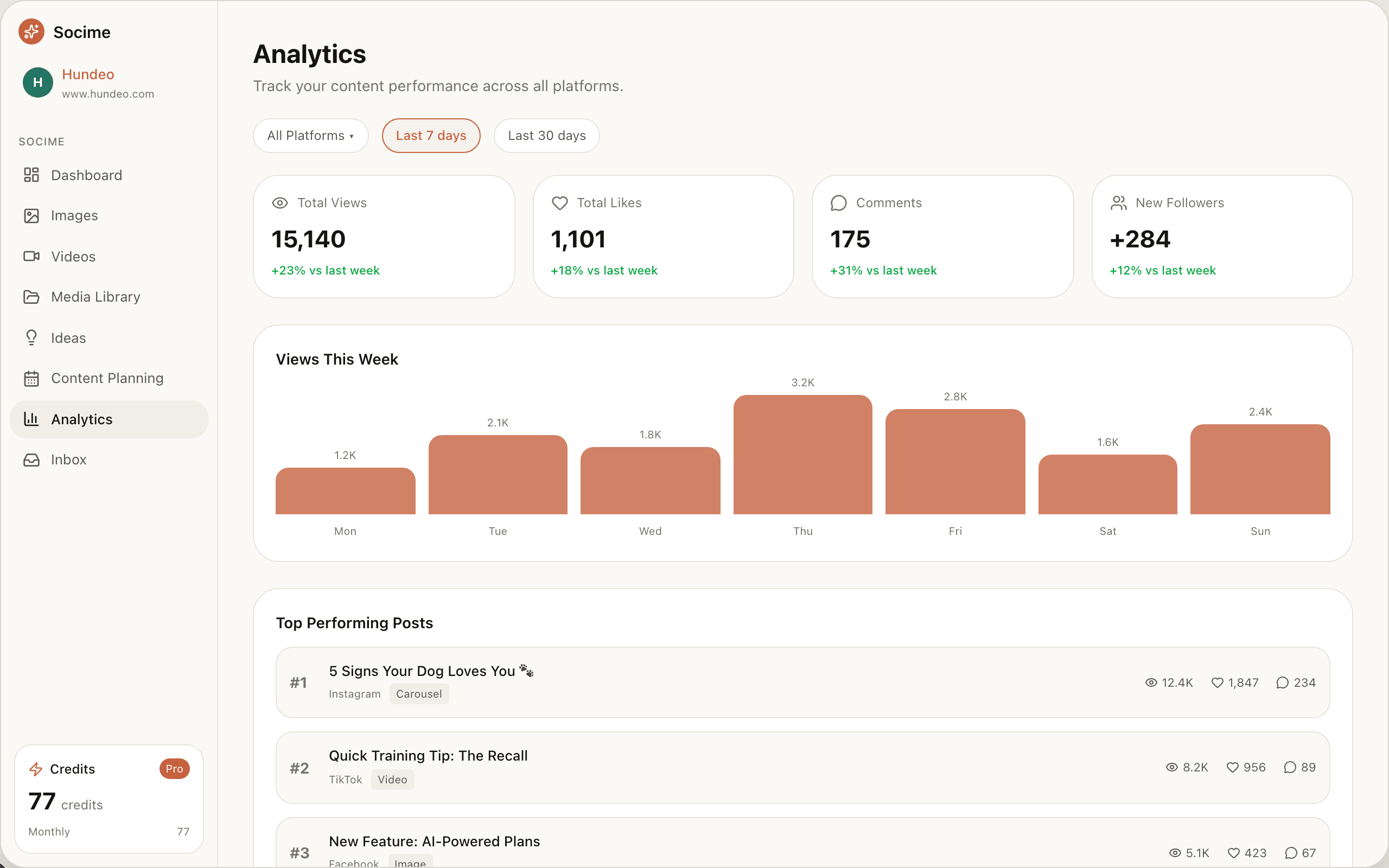Image resolution: width=1389 pixels, height=868 pixels.
Task: Open the Dashboard grid icon
Action: (x=31, y=175)
